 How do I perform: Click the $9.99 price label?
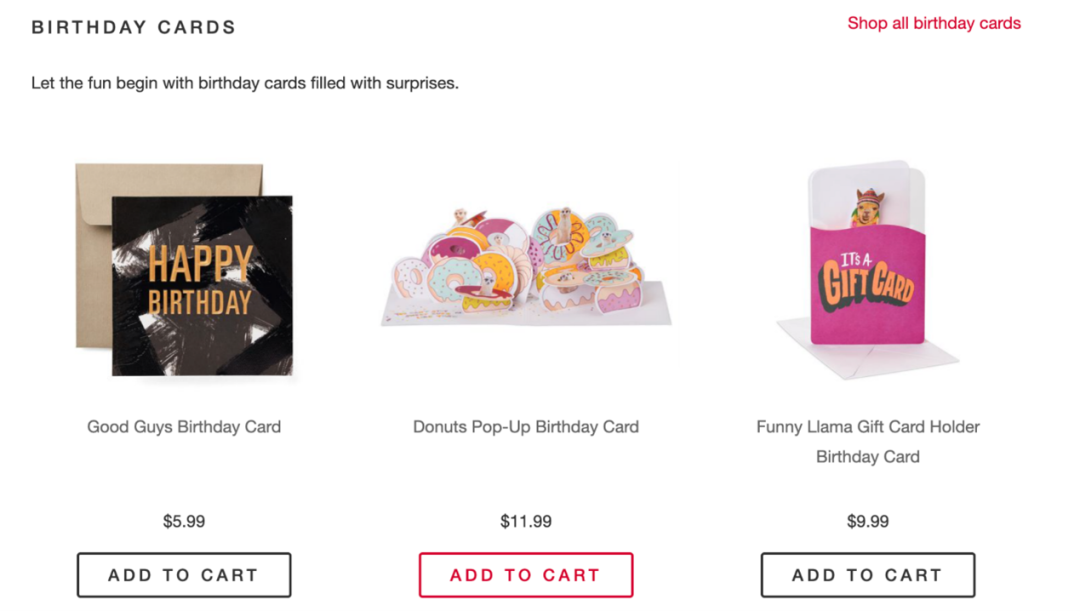[x=867, y=521]
